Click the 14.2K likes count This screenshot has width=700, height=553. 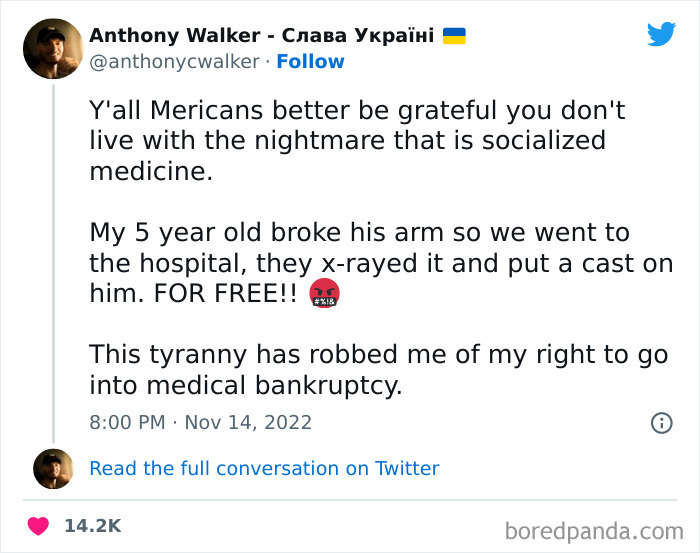[94, 526]
